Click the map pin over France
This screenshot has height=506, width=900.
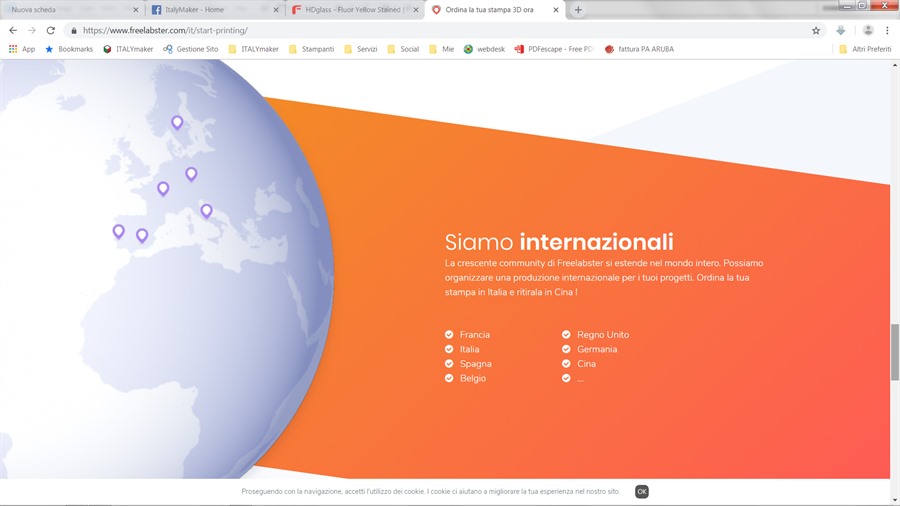163,188
